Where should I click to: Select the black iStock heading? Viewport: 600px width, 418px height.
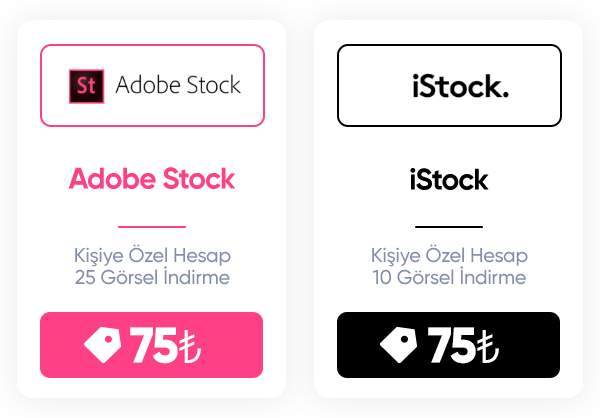(x=449, y=180)
